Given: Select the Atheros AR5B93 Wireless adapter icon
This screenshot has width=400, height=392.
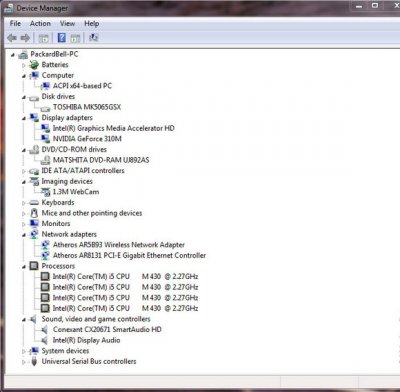Looking at the screenshot, I should pyautogui.click(x=45, y=245).
